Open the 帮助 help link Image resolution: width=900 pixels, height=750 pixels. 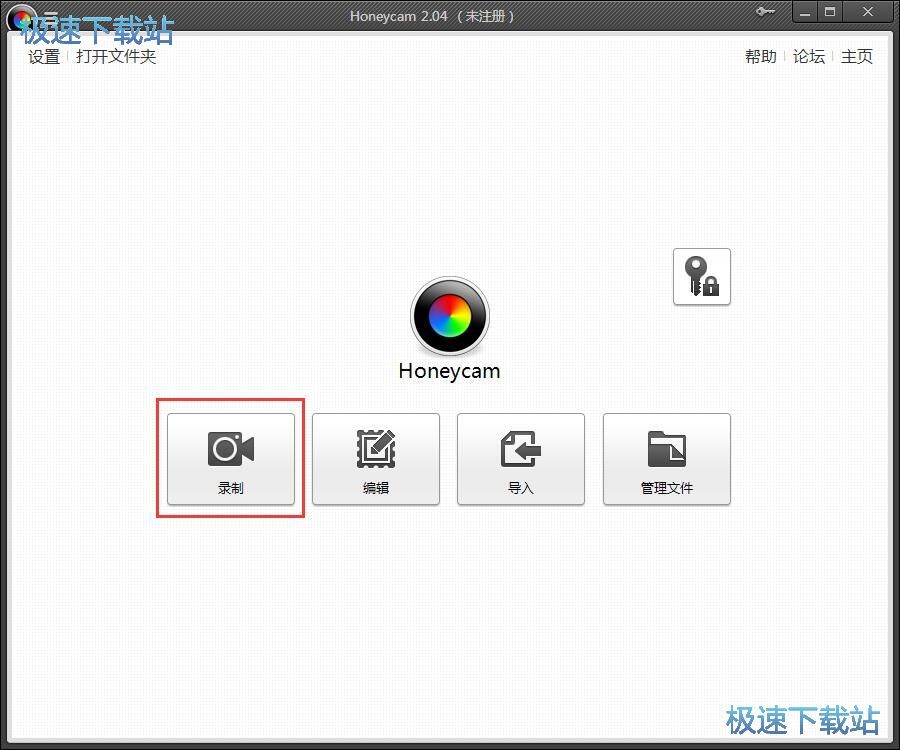pos(761,56)
